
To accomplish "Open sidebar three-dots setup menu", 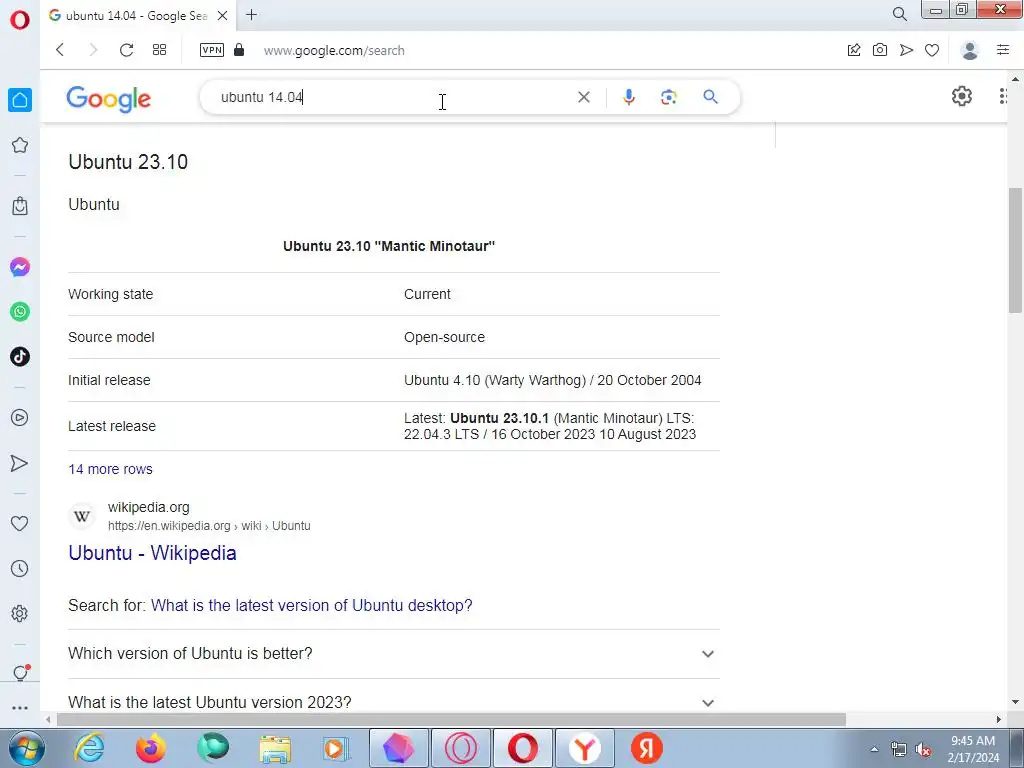I will click(x=20, y=708).
